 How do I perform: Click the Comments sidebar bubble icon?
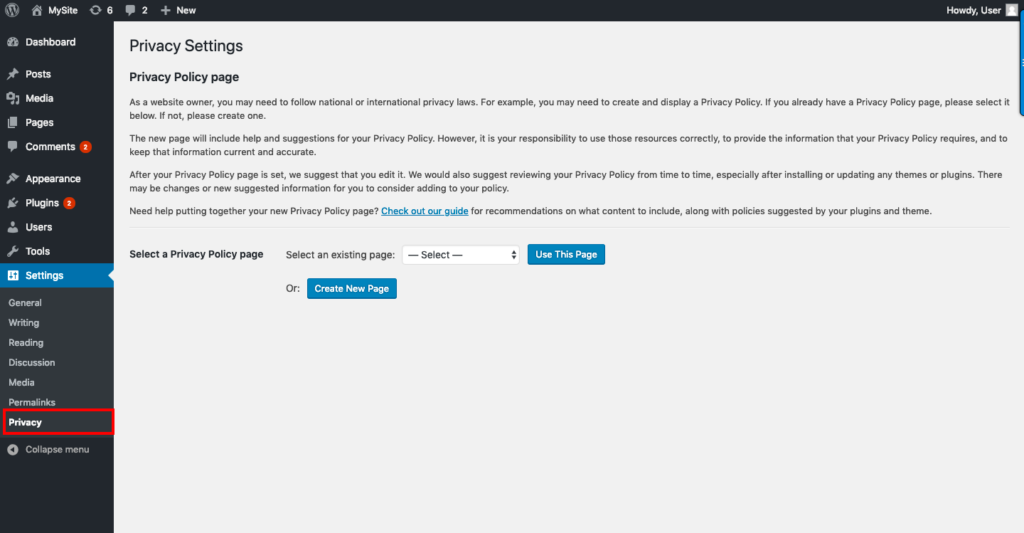coord(13,146)
